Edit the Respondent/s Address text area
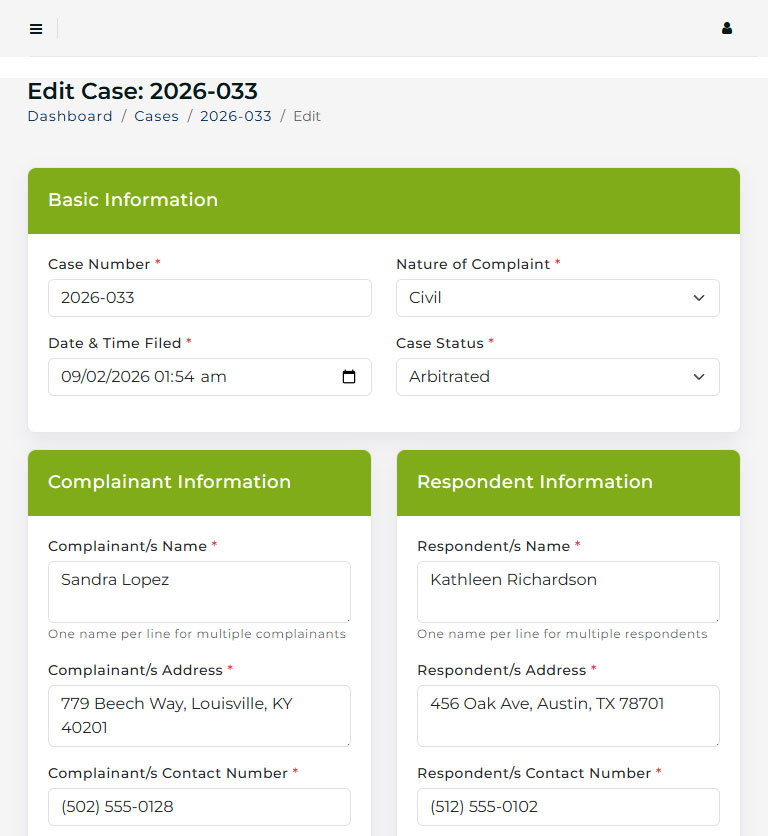 click(568, 715)
